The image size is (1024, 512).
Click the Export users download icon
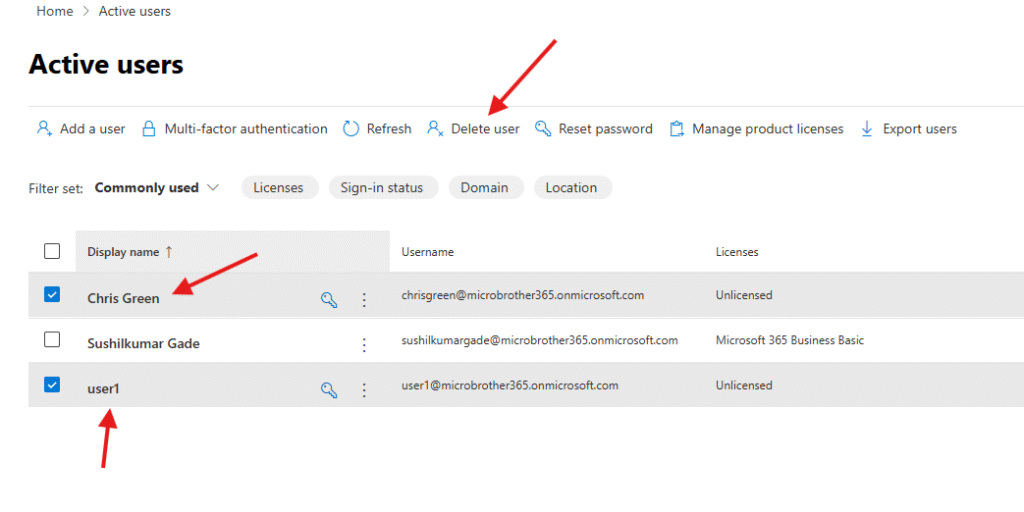coord(867,129)
